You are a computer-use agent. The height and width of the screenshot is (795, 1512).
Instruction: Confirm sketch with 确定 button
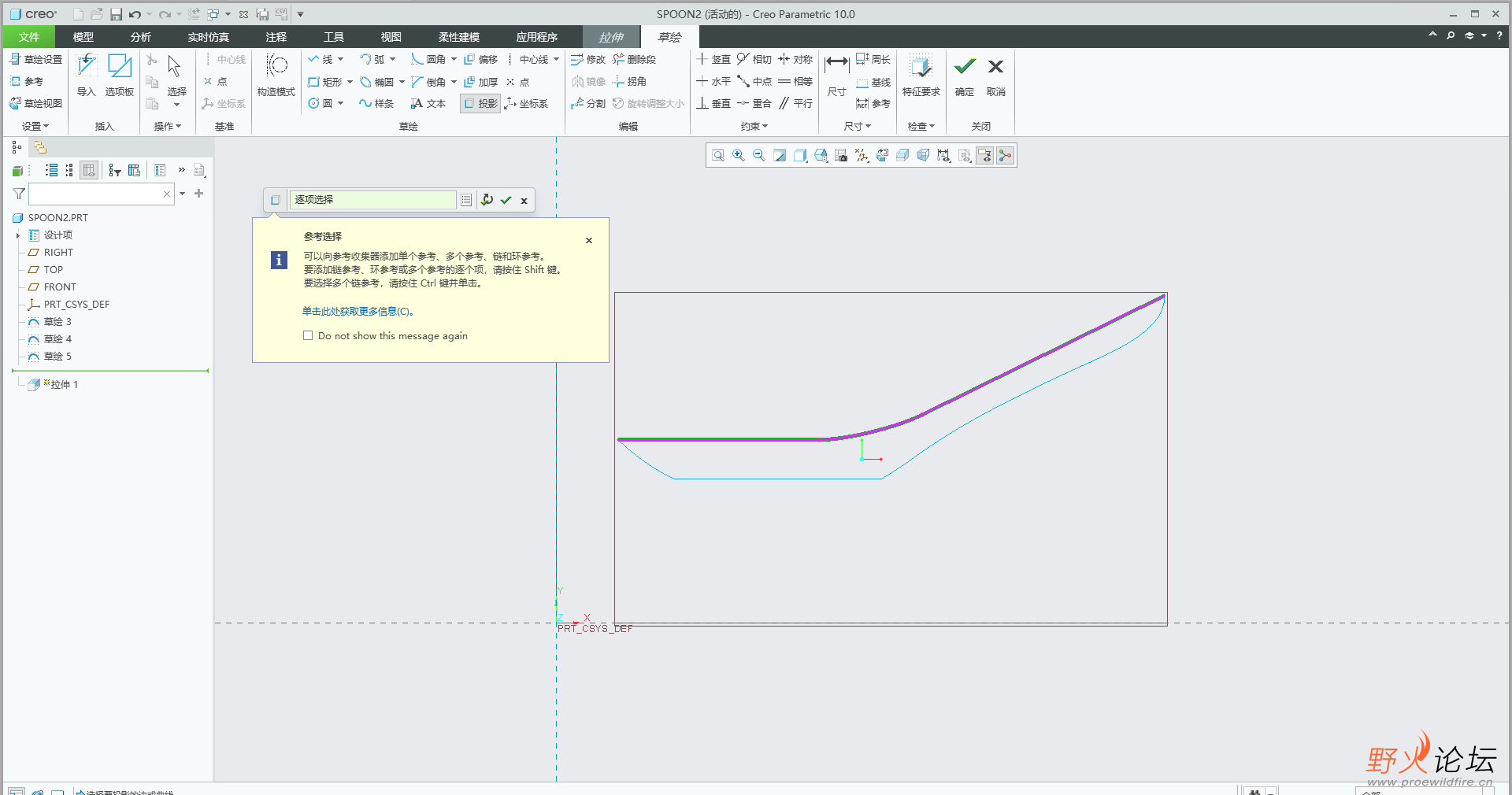965,75
